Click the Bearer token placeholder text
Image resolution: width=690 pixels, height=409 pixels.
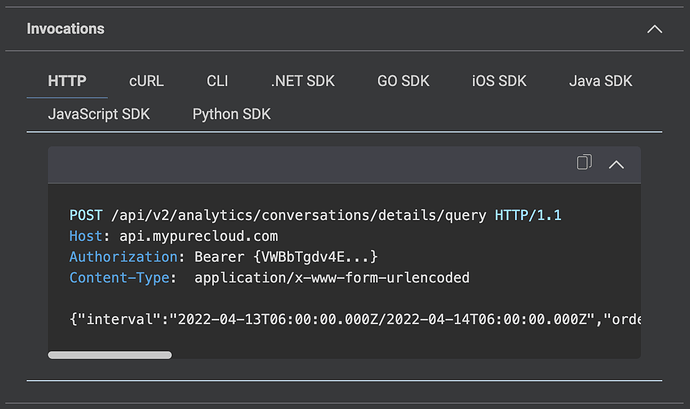[x=316, y=257]
